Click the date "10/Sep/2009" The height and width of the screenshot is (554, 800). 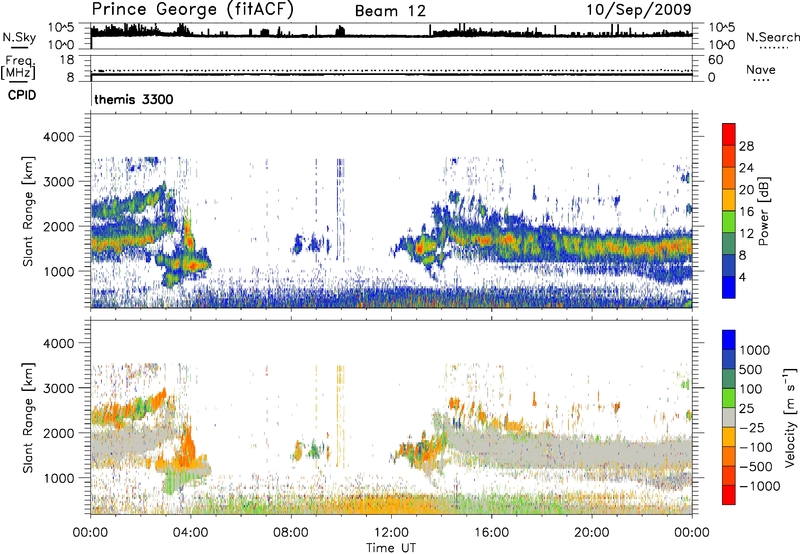tap(639, 10)
